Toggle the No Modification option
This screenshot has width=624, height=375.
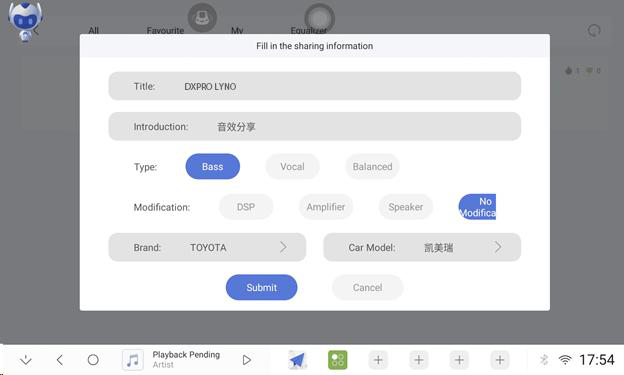[x=478, y=207]
